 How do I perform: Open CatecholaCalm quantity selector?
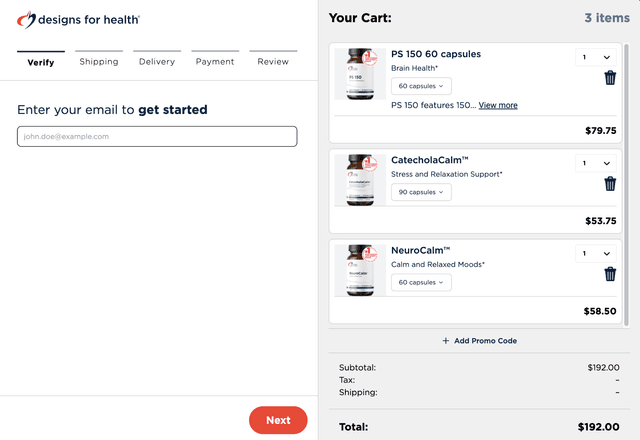click(595, 163)
